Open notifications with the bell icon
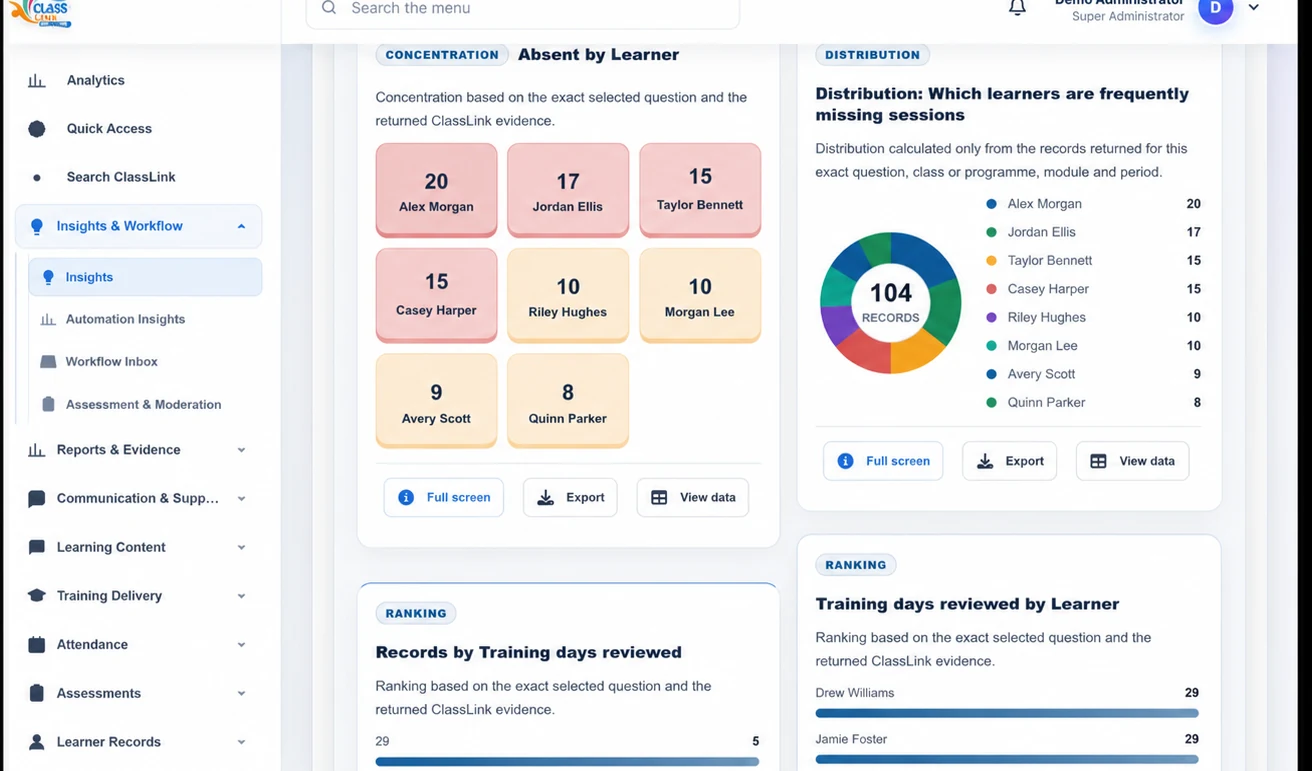Viewport: 1312px width, 771px height. [x=1017, y=8]
